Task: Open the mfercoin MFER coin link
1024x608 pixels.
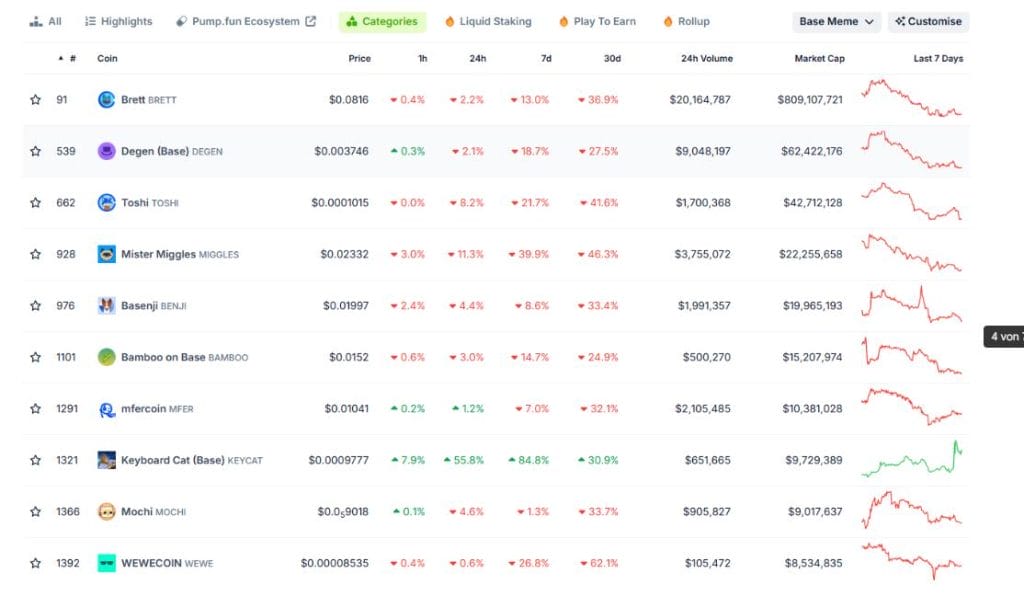Action: (x=157, y=409)
